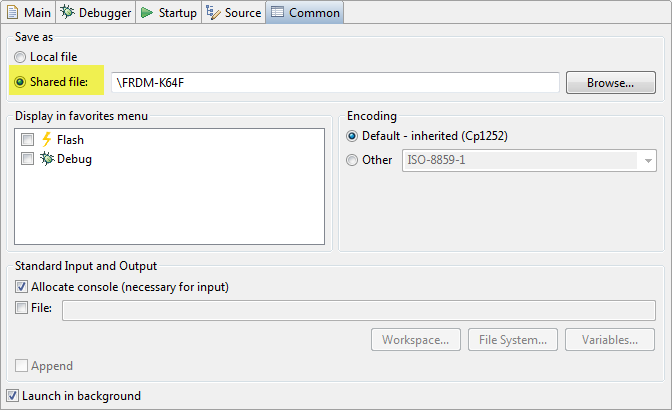Open the ISO-8859-1 encoding dropdown

pyautogui.click(x=649, y=160)
